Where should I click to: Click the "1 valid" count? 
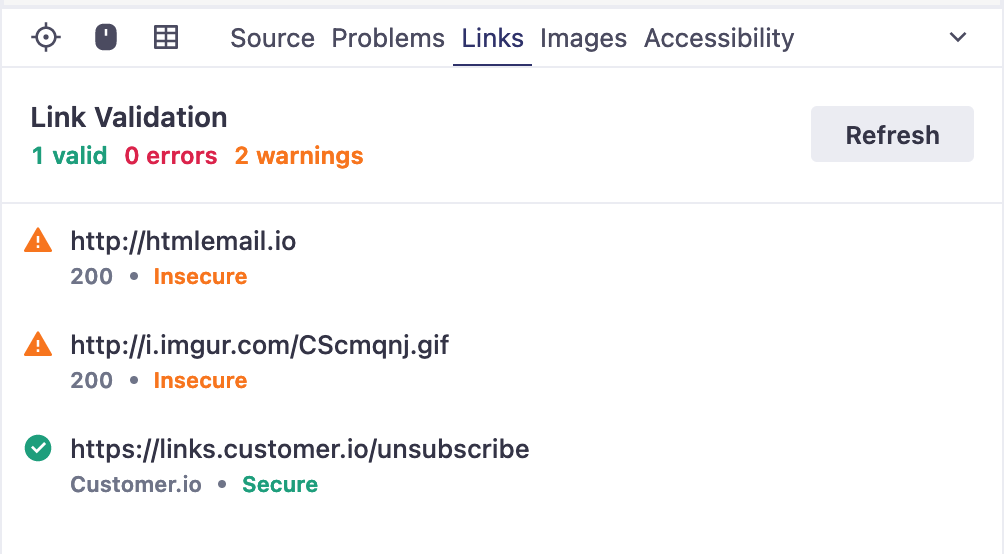click(69, 156)
